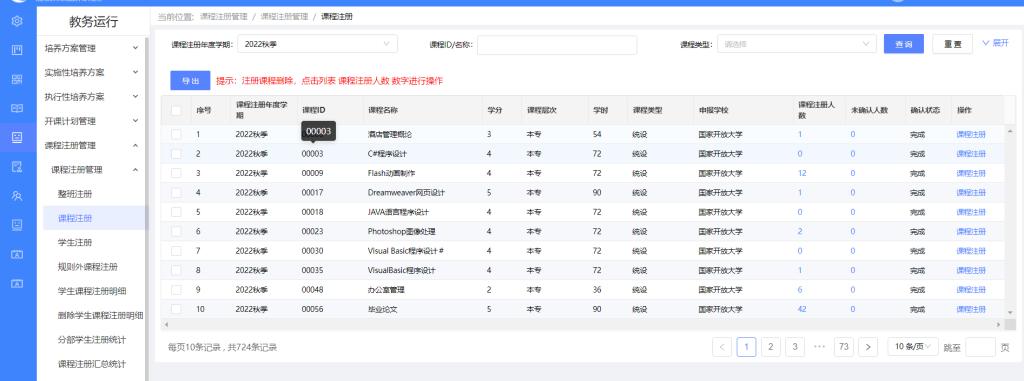Open registered count 12 for Flash动画制作
The width and height of the screenshot is (1024, 381).
coord(802,173)
